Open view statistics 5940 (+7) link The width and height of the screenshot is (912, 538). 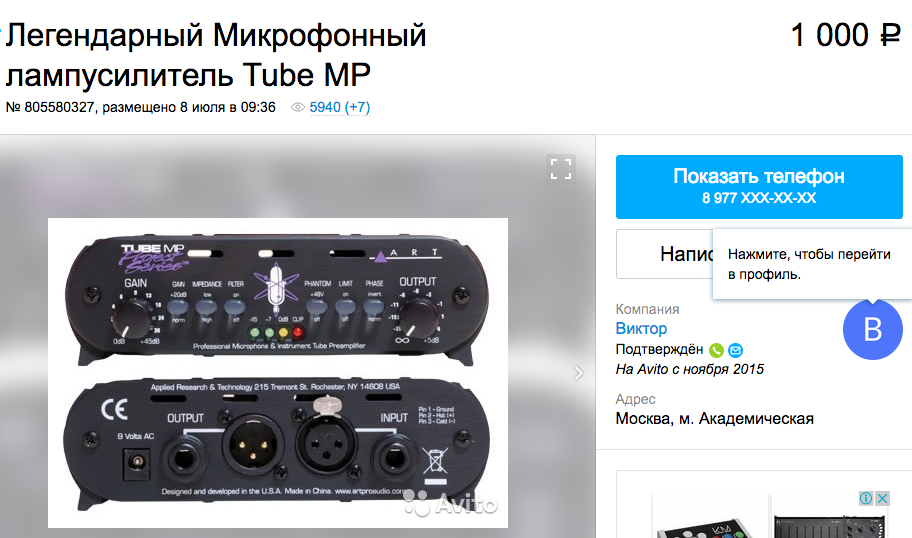(340, 108)
